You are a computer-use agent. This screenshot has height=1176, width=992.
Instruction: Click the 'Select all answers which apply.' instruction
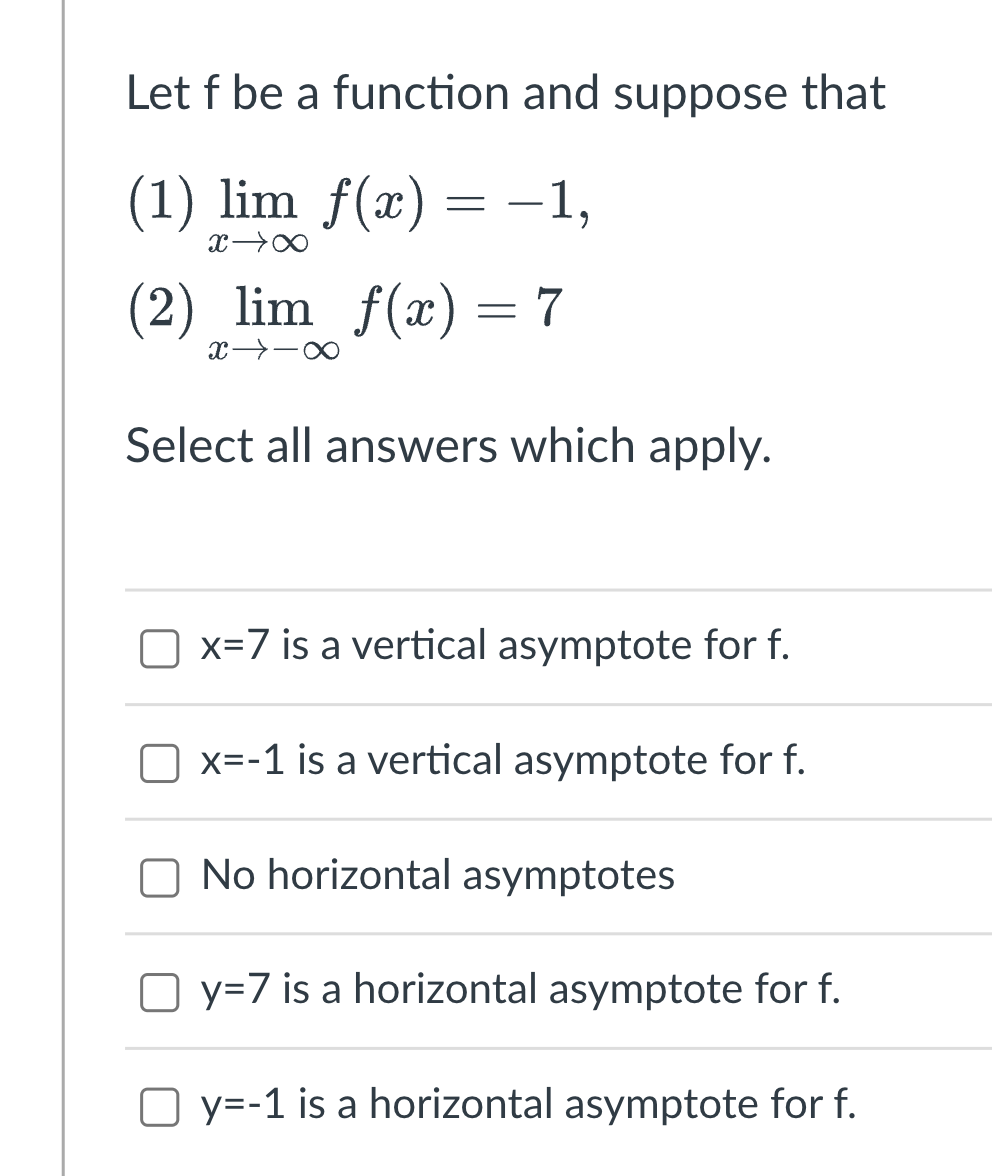pos(448,446)
